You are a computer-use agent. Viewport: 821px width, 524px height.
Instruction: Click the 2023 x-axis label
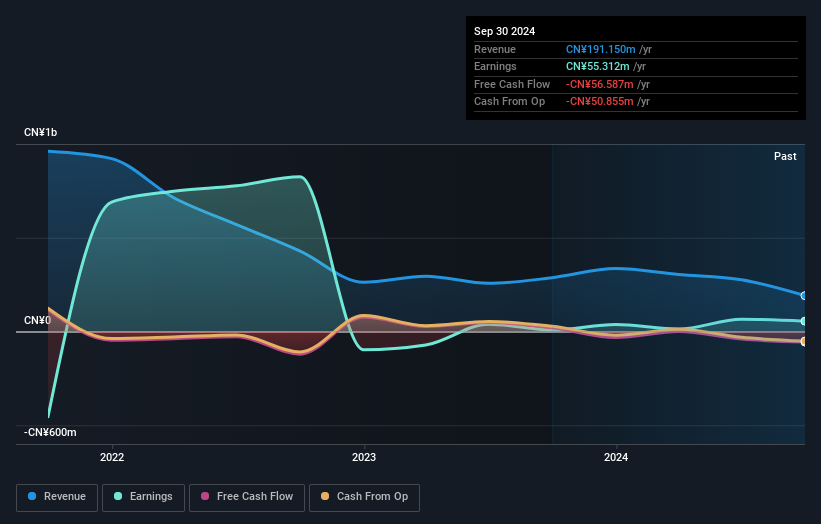tap(364, 457)
